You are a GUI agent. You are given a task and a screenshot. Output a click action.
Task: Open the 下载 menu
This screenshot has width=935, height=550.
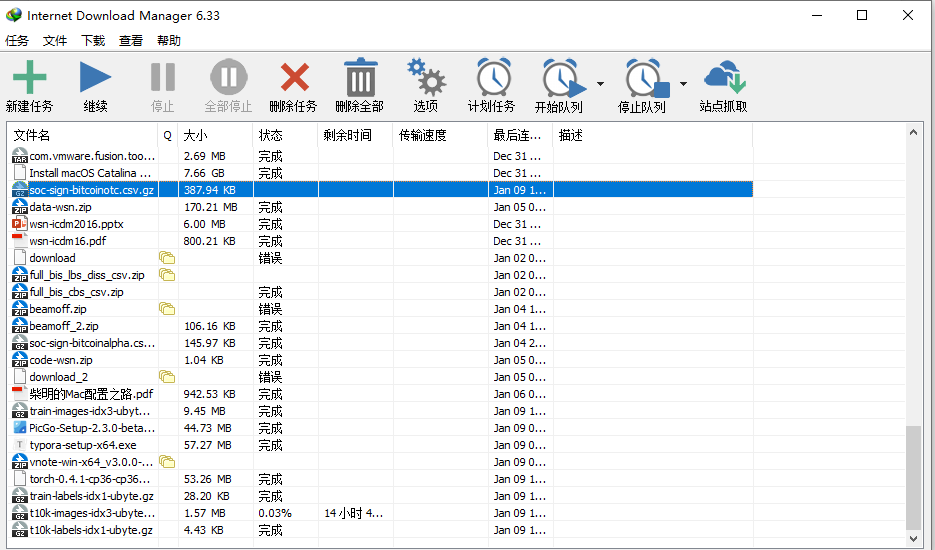pos(93,41)
